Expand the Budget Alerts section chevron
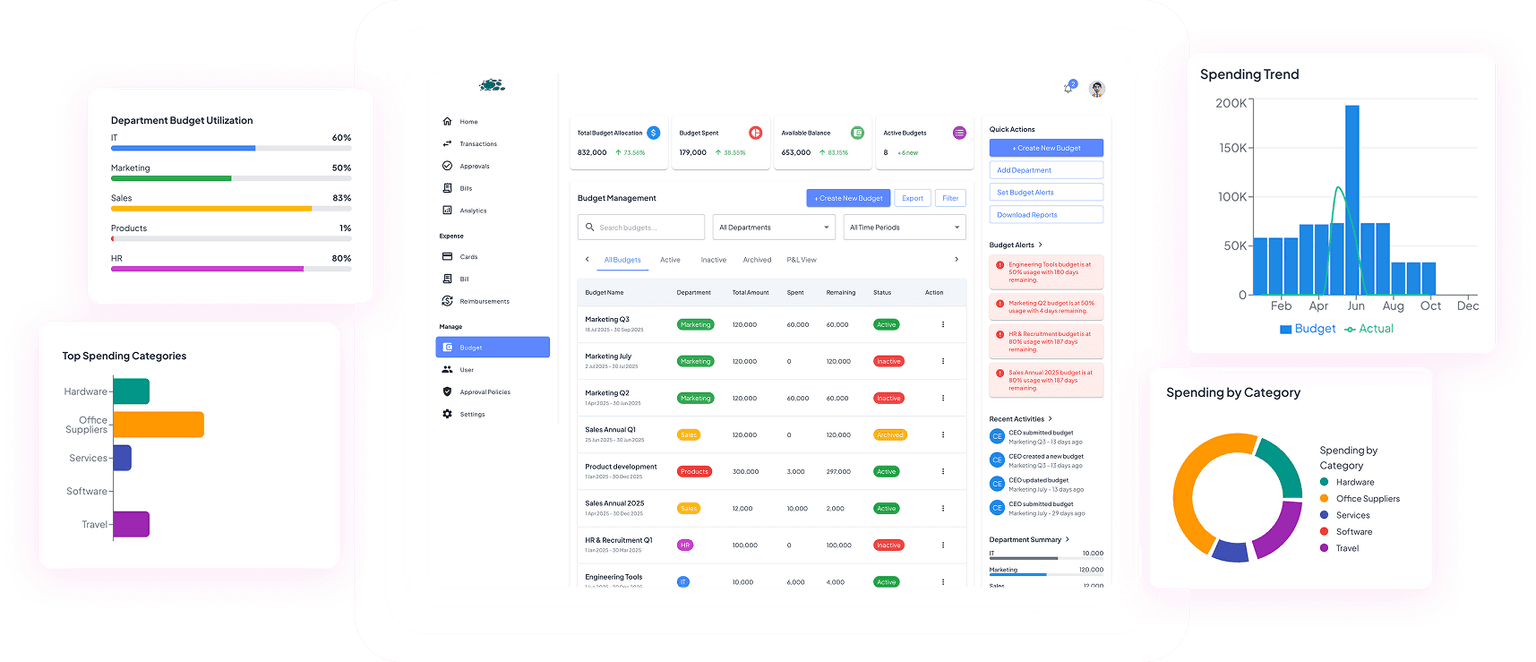The image size is (1536, 662). 1041,245
